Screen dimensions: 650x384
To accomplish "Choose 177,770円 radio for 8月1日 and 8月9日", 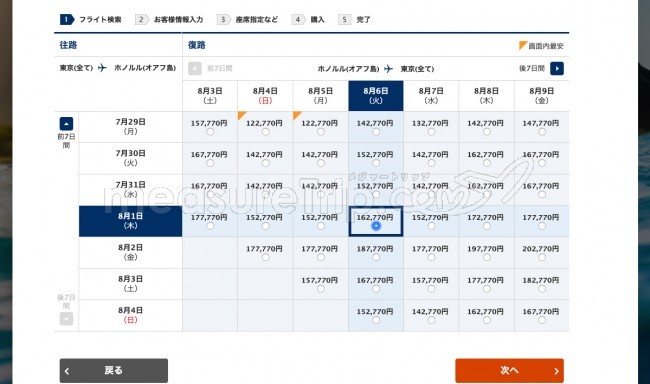I will point(542,226).
